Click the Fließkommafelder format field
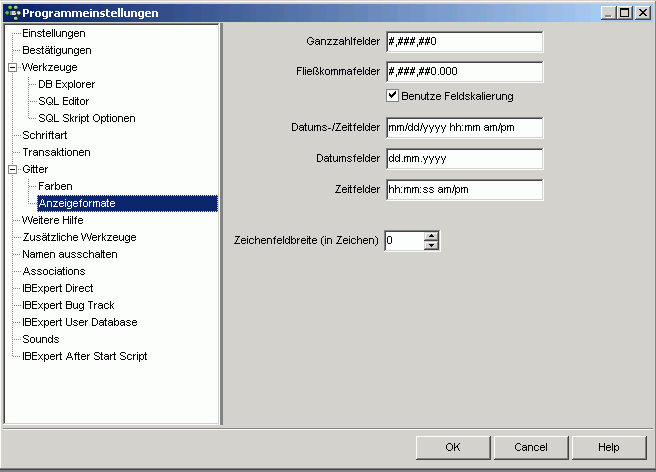This screenshot has width=656, height=472. pos(465,72)
